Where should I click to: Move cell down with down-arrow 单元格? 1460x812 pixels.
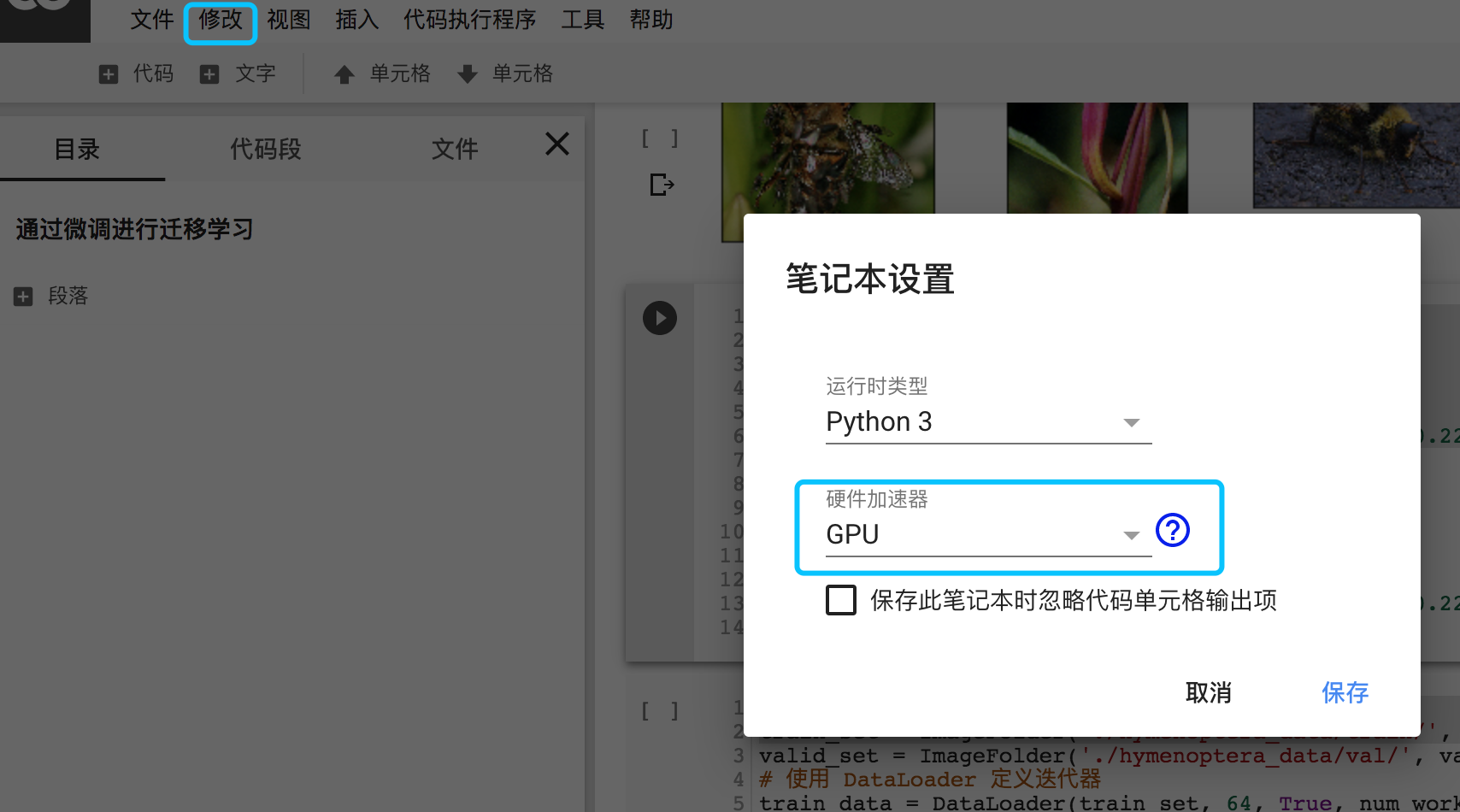(468, 74)
